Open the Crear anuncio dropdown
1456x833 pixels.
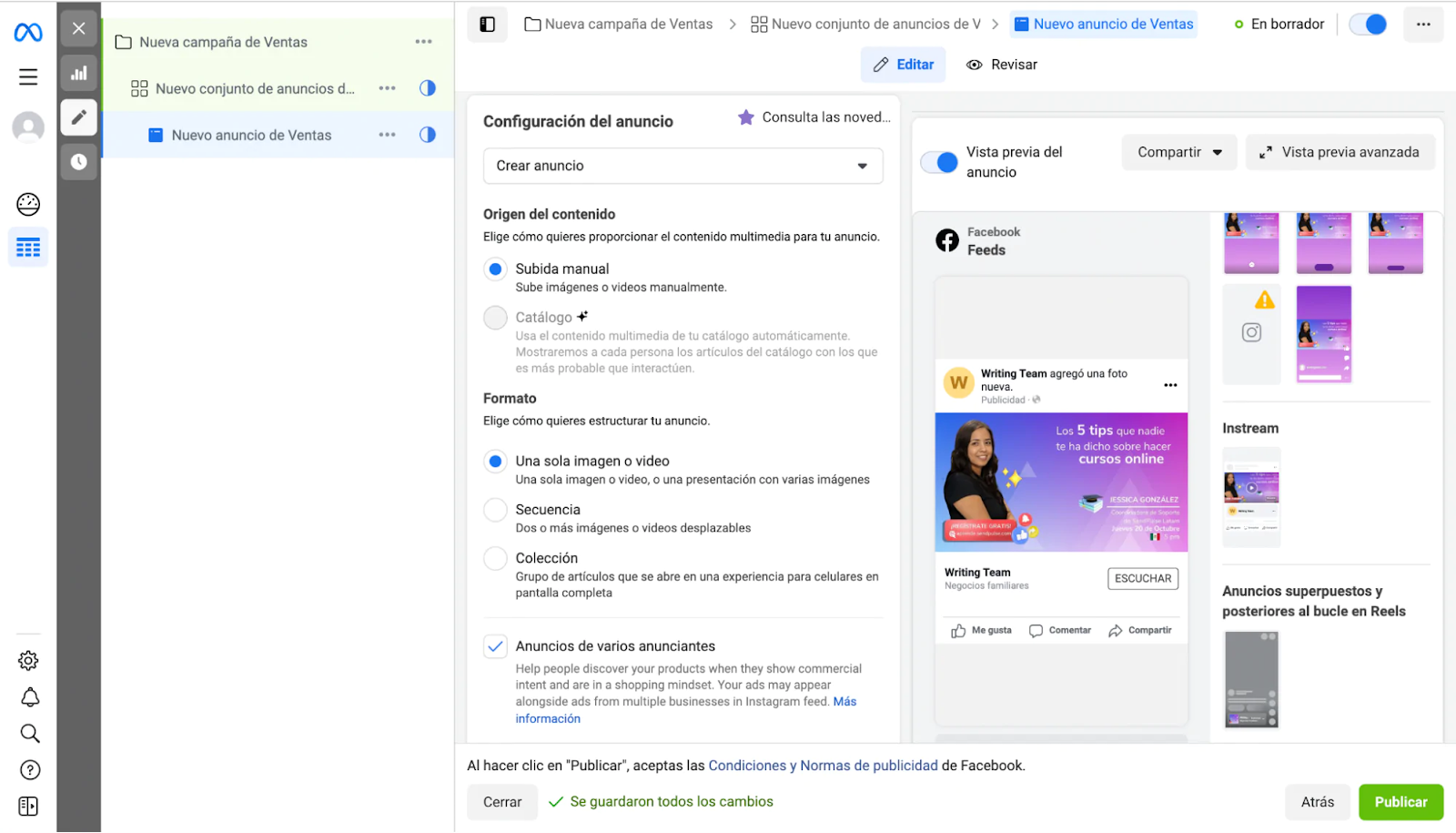pos(682,166)
